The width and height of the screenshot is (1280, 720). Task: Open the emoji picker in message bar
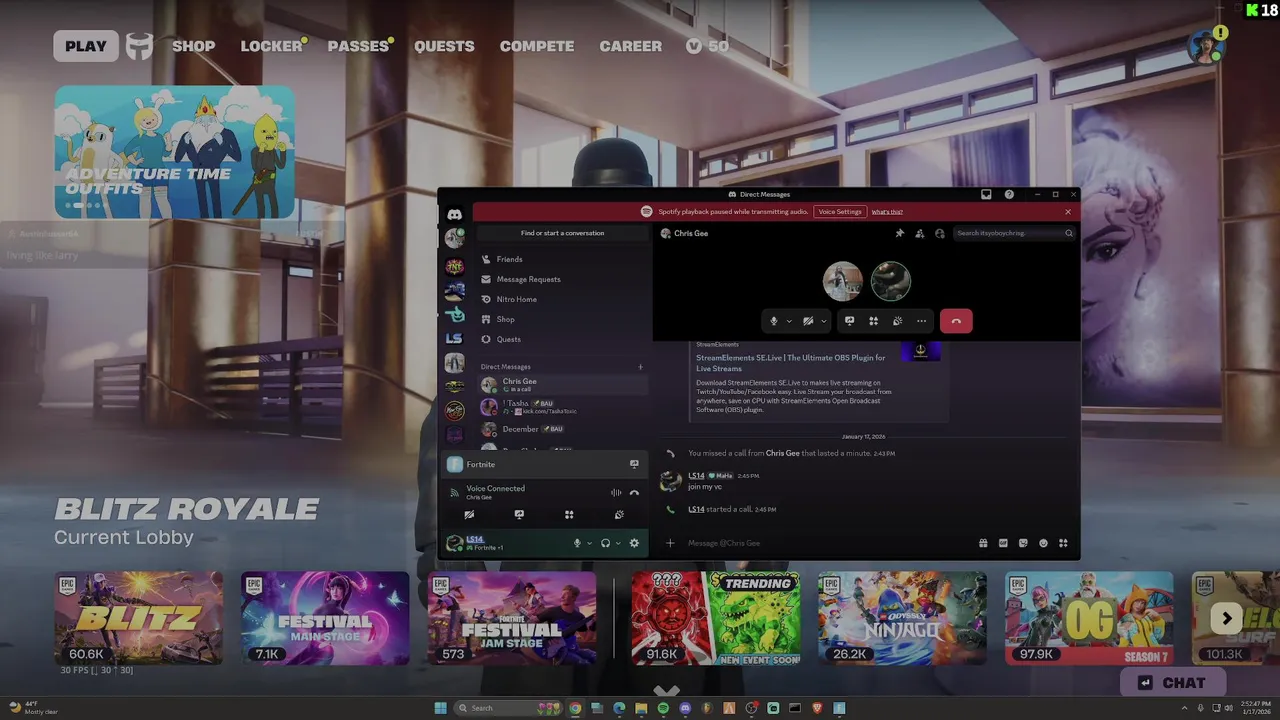(x=1043, y=543)
